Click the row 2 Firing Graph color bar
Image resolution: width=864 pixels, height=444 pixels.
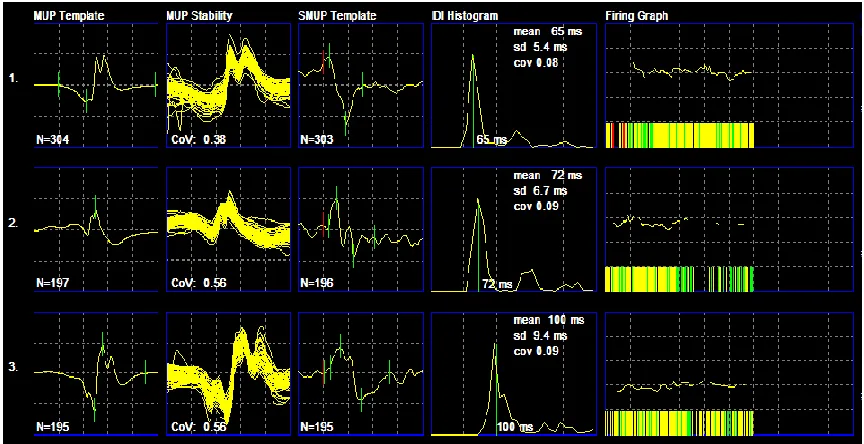679,279
